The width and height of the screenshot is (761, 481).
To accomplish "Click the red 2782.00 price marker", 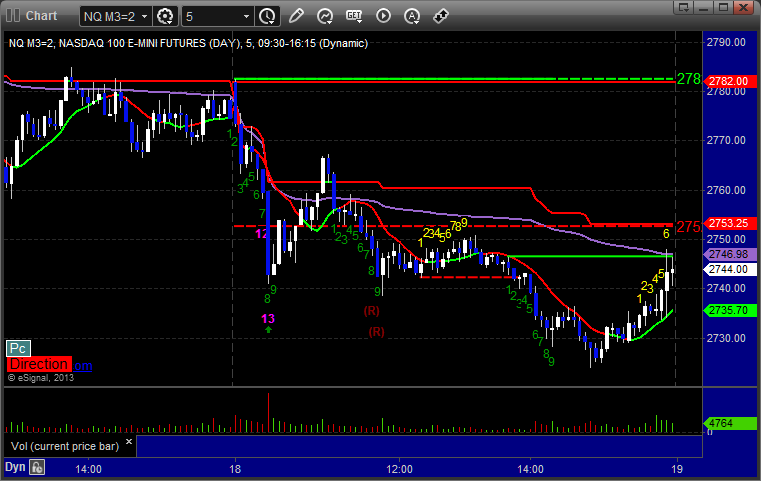I will [x=727, y=81].
